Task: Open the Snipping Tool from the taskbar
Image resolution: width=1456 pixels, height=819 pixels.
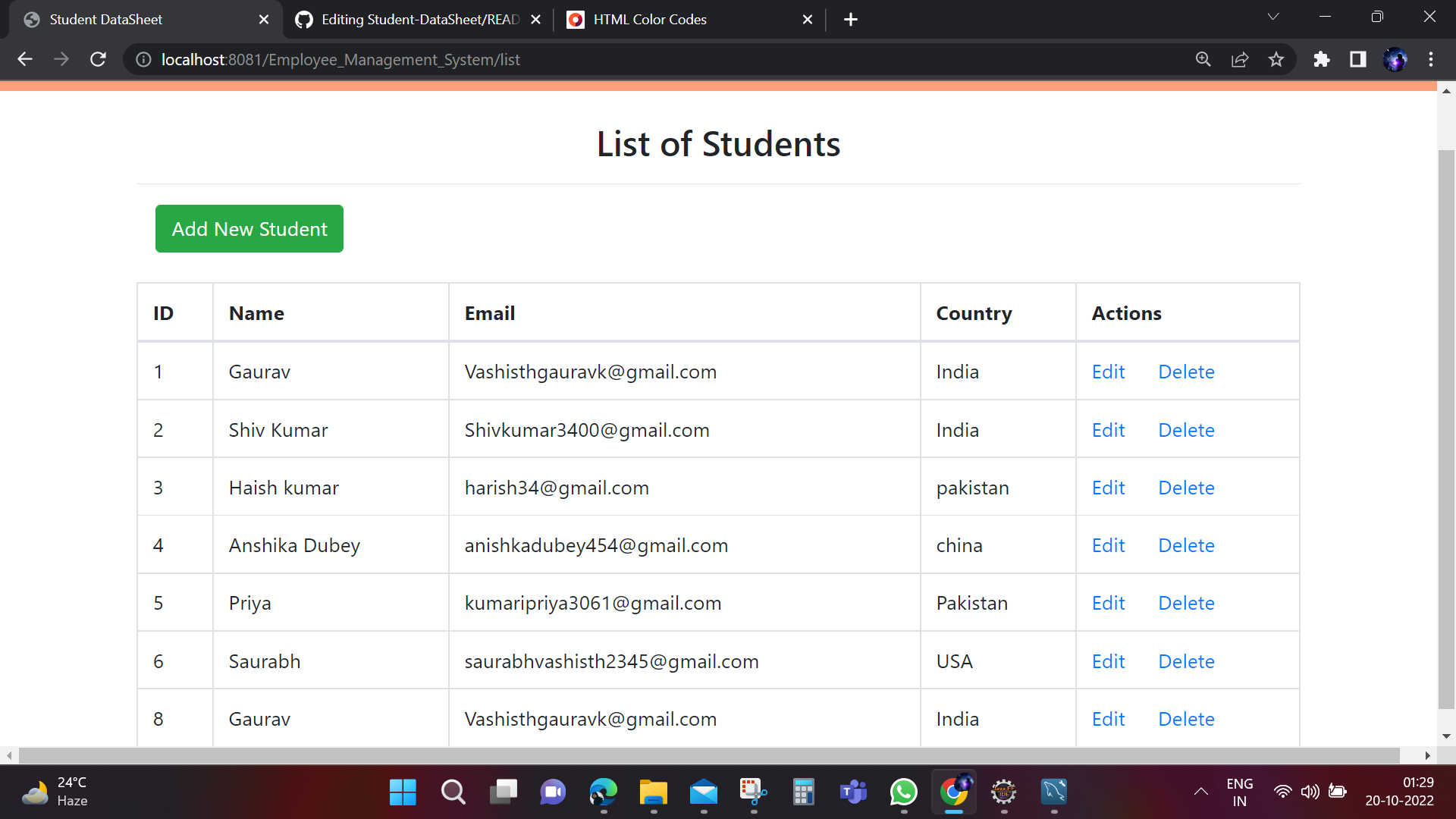Action: click(x=752, y=792)
